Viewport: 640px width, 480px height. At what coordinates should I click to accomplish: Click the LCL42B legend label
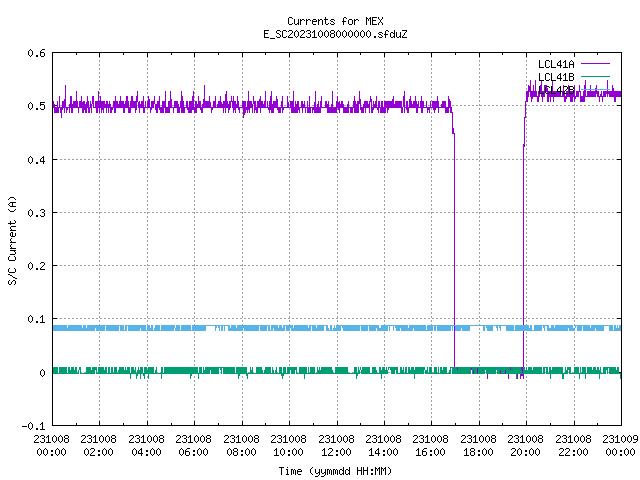click(x=556, y=90)
